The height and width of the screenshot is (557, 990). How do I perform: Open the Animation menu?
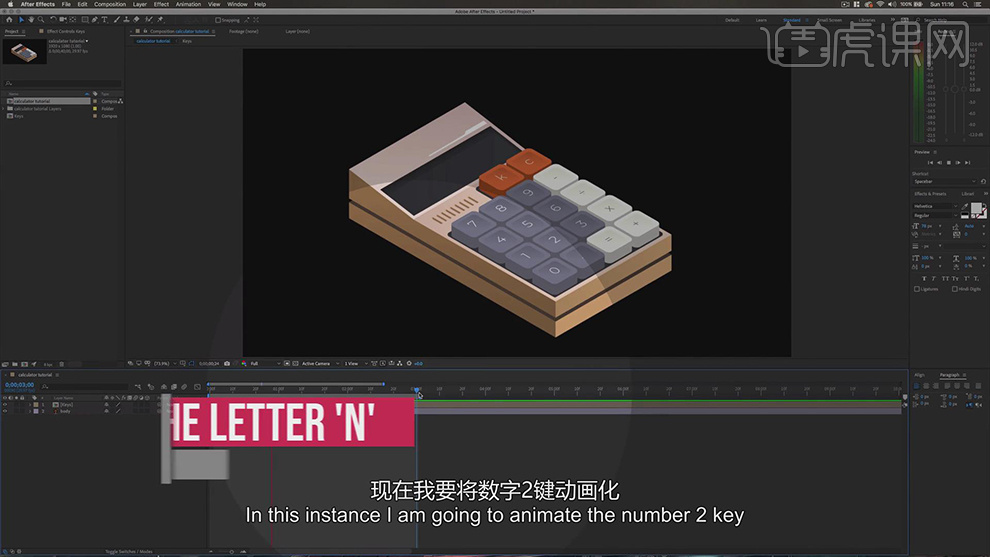[188, 4]
